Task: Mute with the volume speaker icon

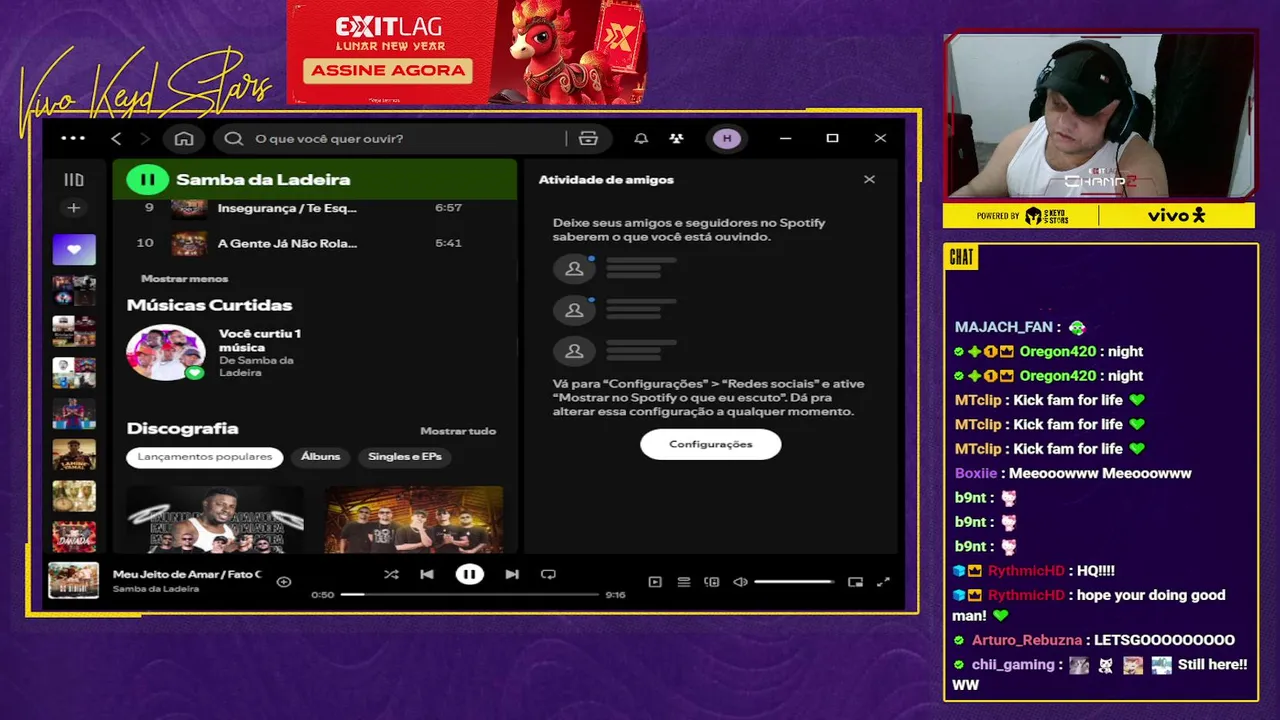Action: coord(740,582)
